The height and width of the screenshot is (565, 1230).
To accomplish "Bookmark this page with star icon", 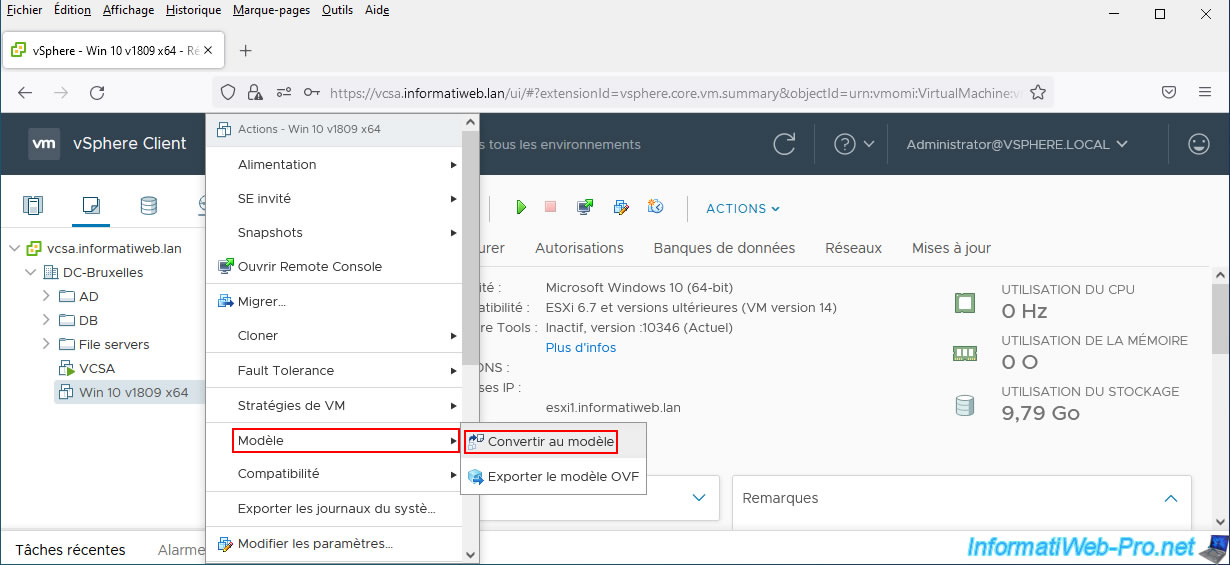I will (x=1038, y=92).
